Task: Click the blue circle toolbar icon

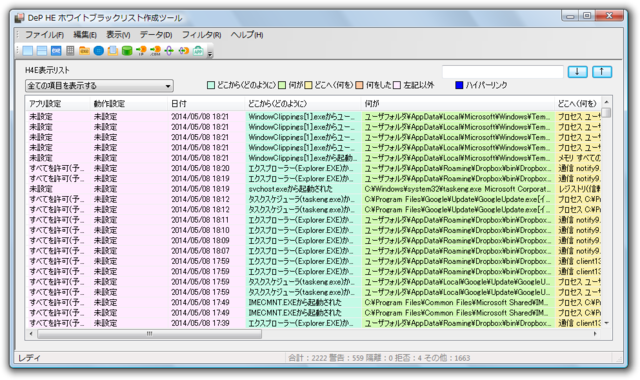Action: [99, 51]
